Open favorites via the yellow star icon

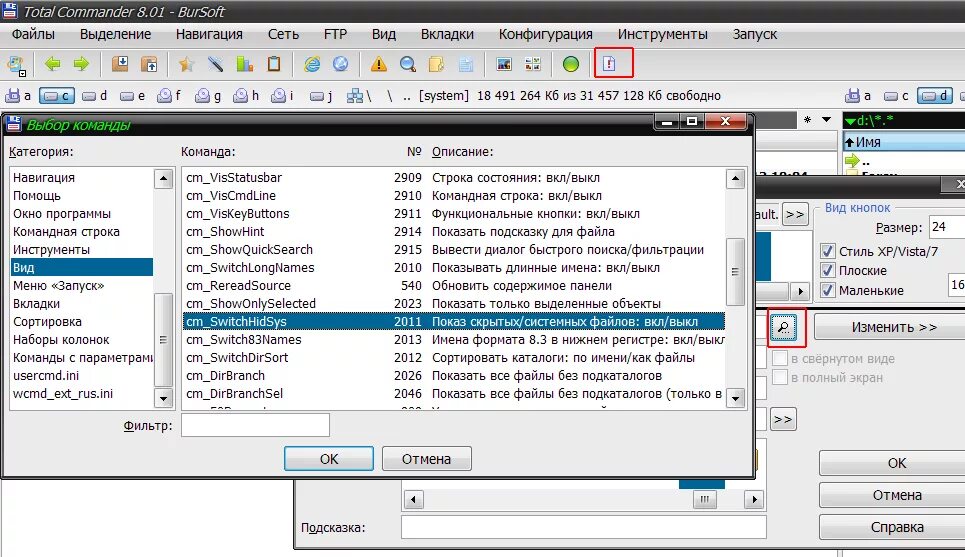186,63
